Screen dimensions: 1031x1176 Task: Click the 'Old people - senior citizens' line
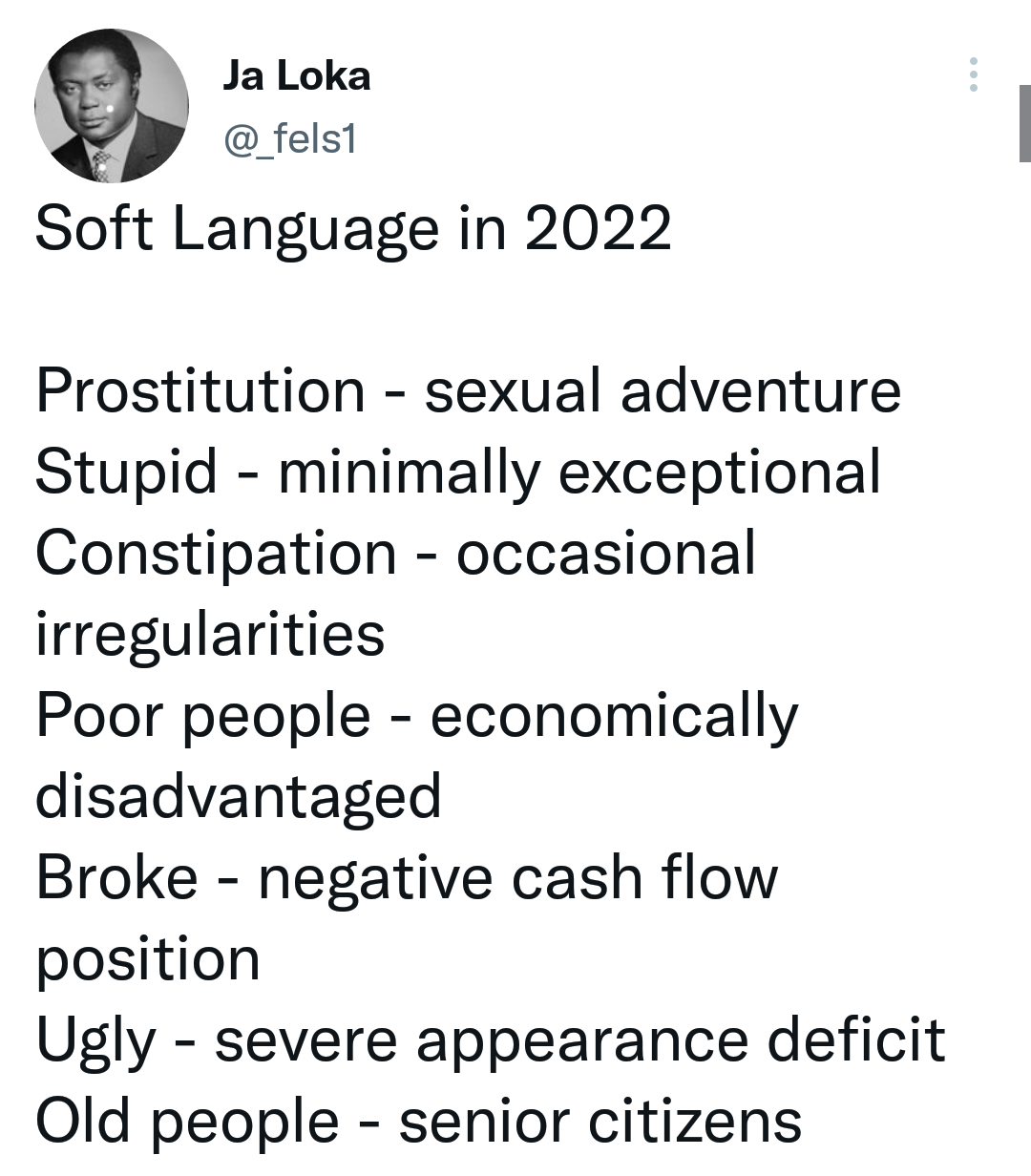(418, 1122)
